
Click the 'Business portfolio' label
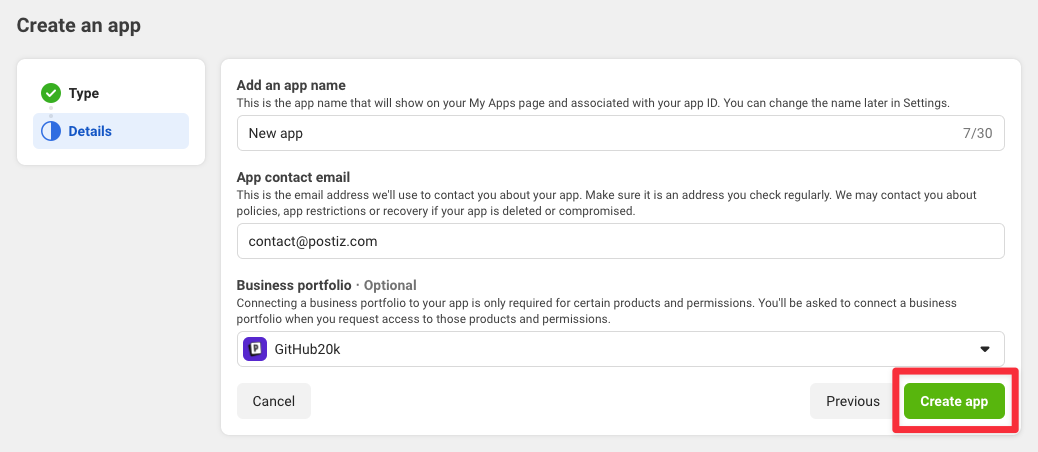(x=294, y=285)
